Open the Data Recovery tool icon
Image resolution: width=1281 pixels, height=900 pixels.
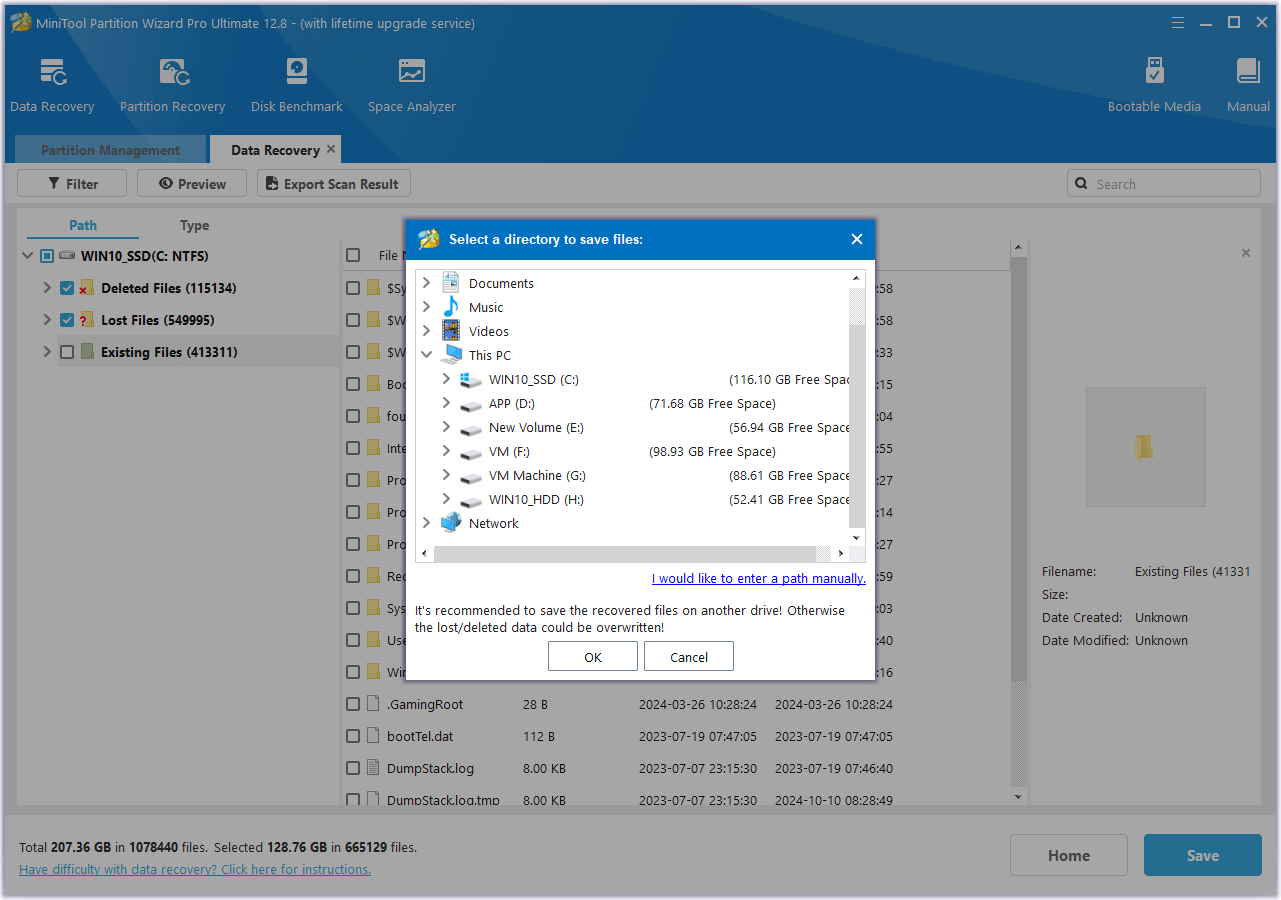52,73
